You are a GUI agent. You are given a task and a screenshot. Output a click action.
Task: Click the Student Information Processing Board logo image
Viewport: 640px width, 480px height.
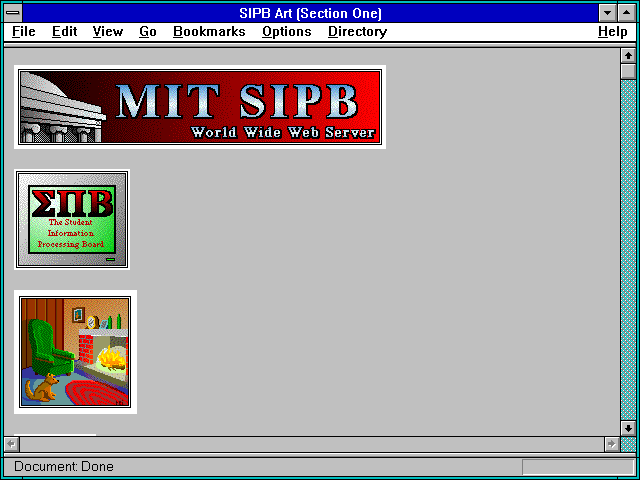(x=72, y=220)
